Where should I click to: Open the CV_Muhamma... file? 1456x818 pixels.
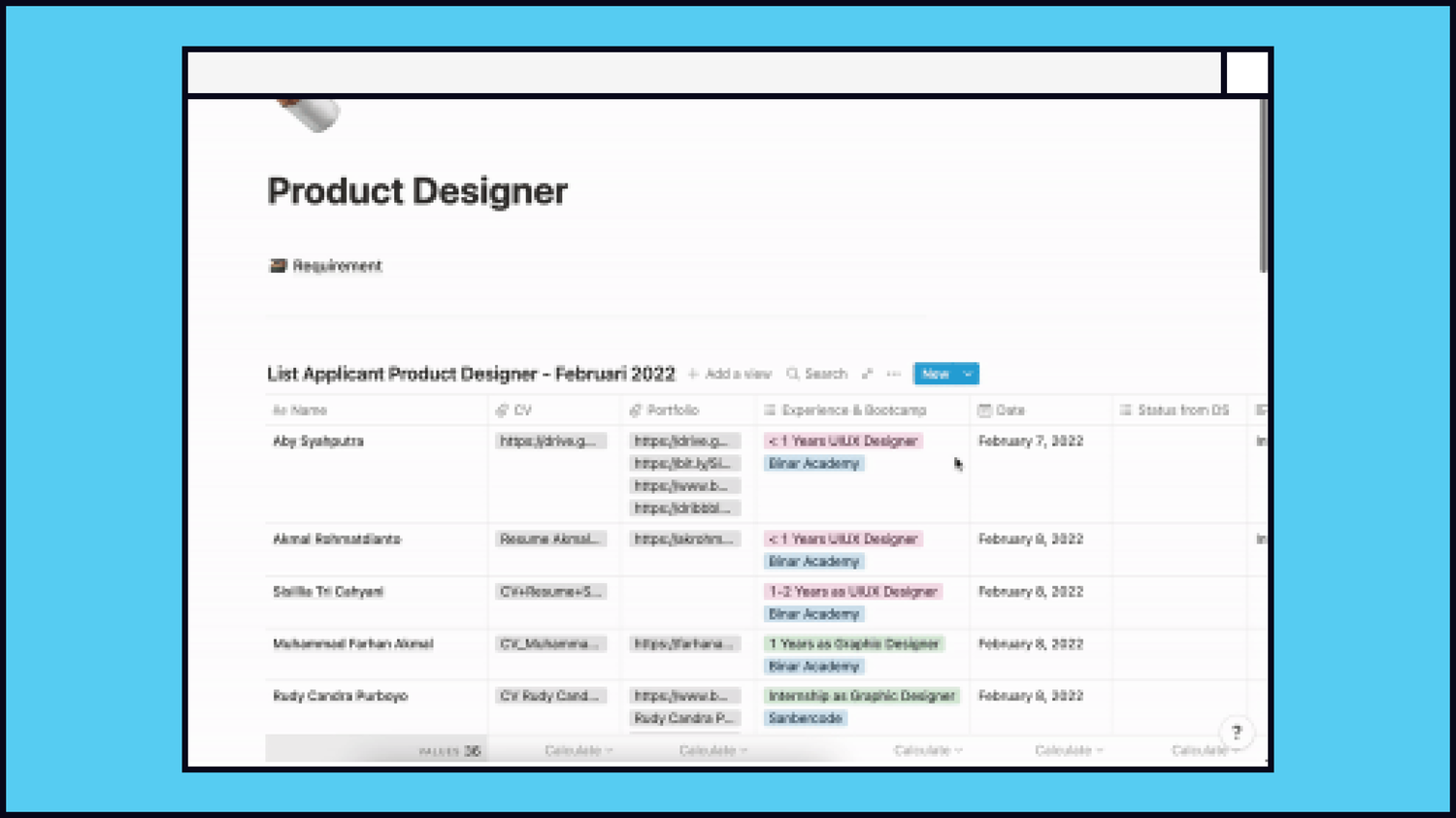coord(551,644)
